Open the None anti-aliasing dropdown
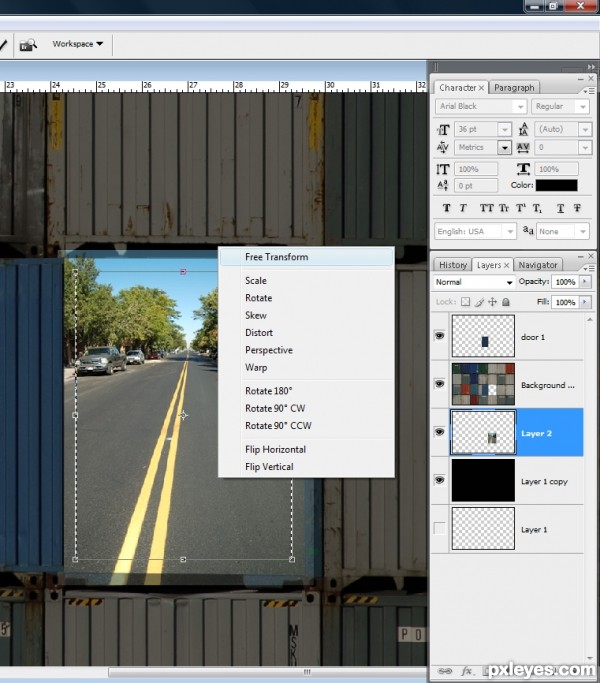600x683 pixels. 583,231
